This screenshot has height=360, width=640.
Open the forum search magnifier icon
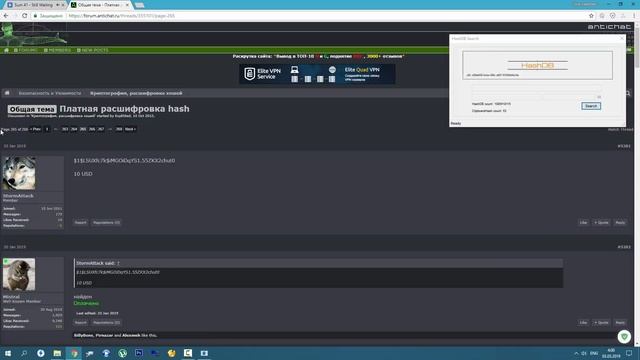coord(628,93)
